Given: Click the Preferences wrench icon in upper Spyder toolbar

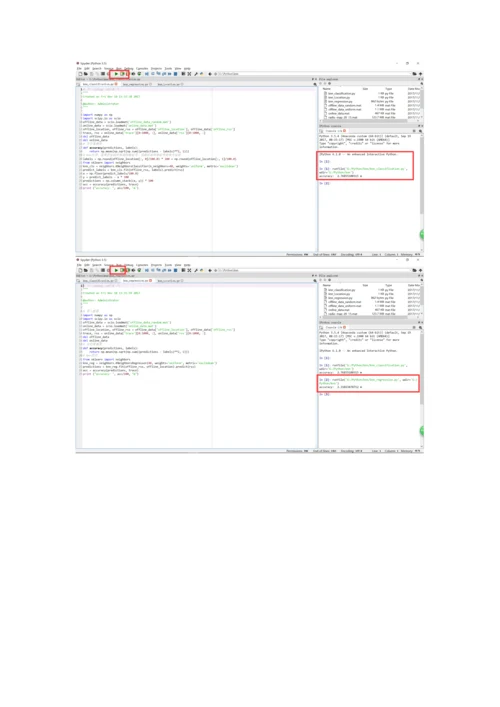Looking at the screenshot, I should (x=196, y=74).
